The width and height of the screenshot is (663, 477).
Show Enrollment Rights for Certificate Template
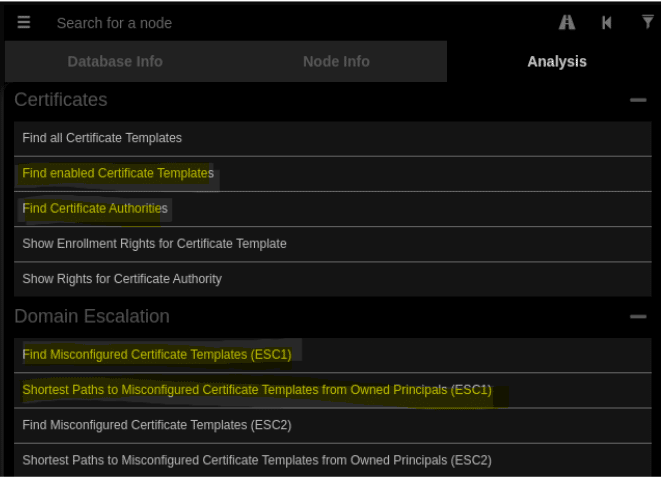click(x=154, y=243)
